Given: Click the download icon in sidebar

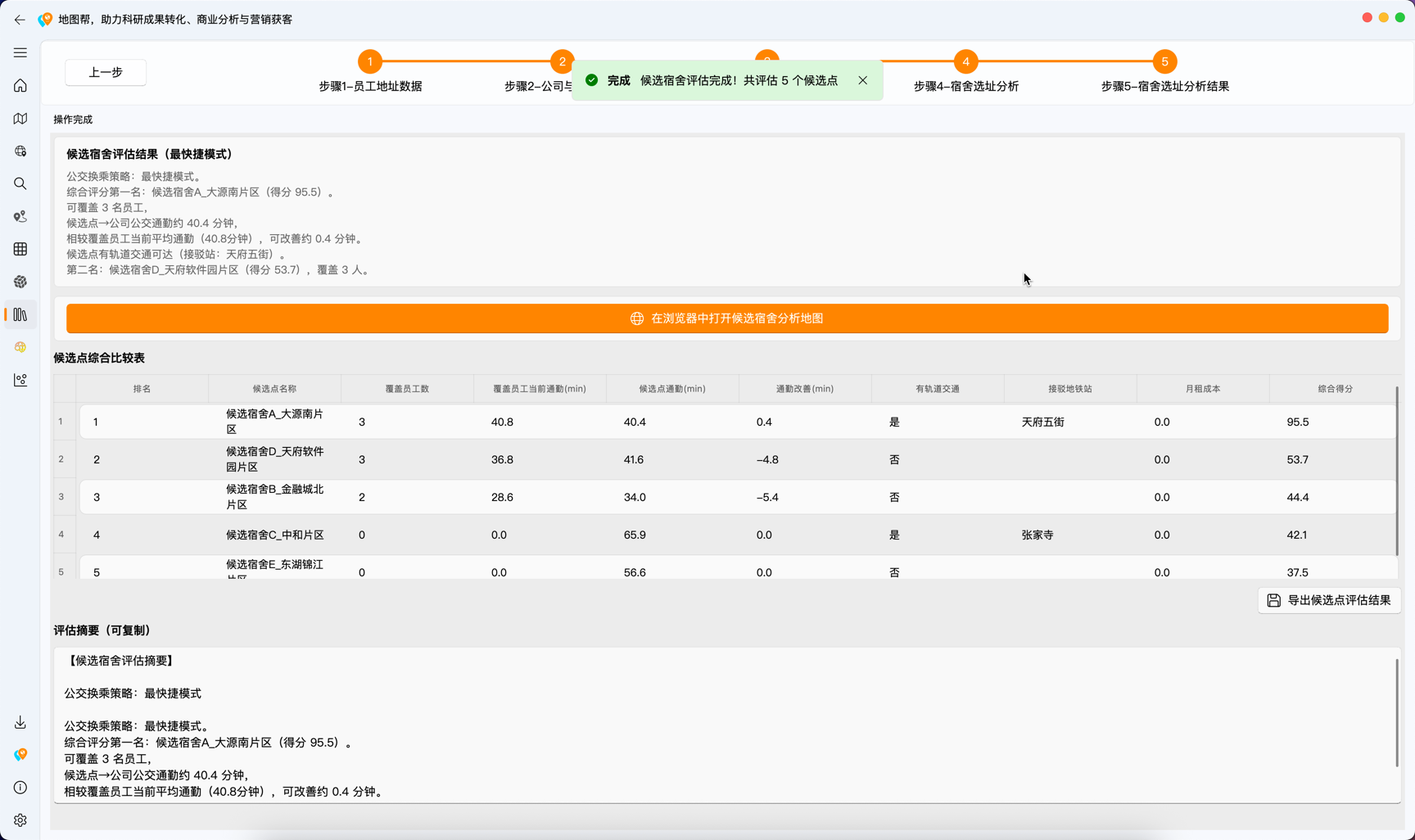Looking at the screenshot, I should coord(20,722).
